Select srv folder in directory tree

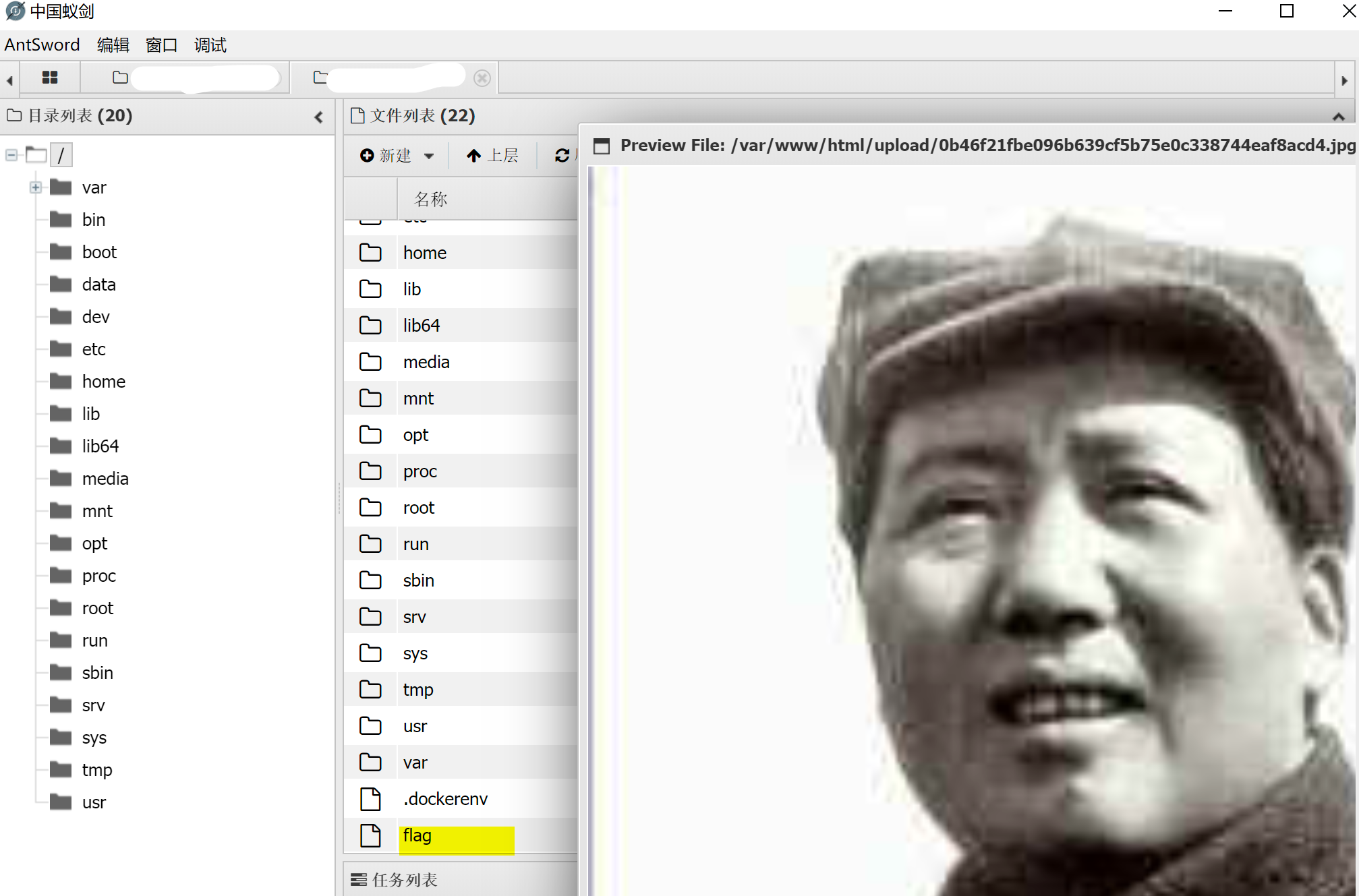point(93,705)
